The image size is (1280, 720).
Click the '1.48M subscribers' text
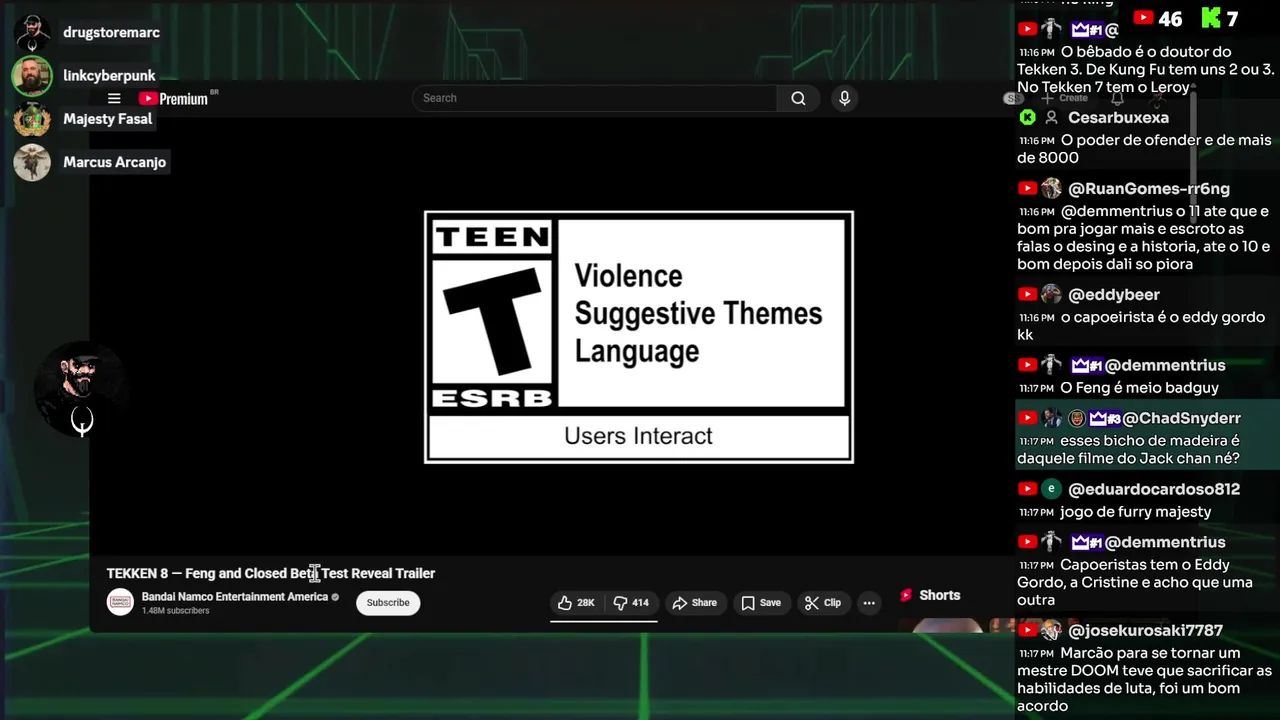pyautogui.click(x=175, y=611)
